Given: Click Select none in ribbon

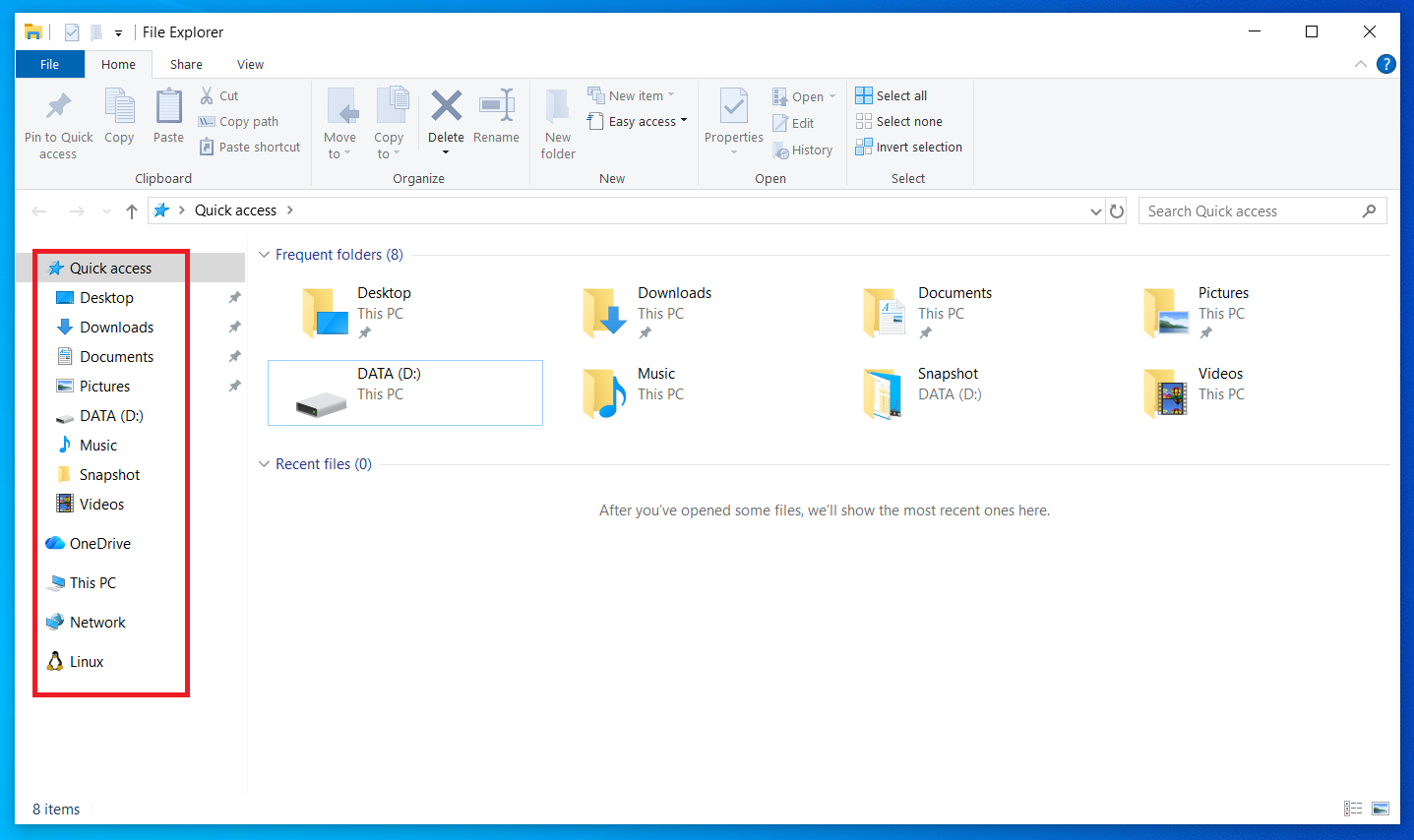Looking at the screenshot, I should pos(899,121).
